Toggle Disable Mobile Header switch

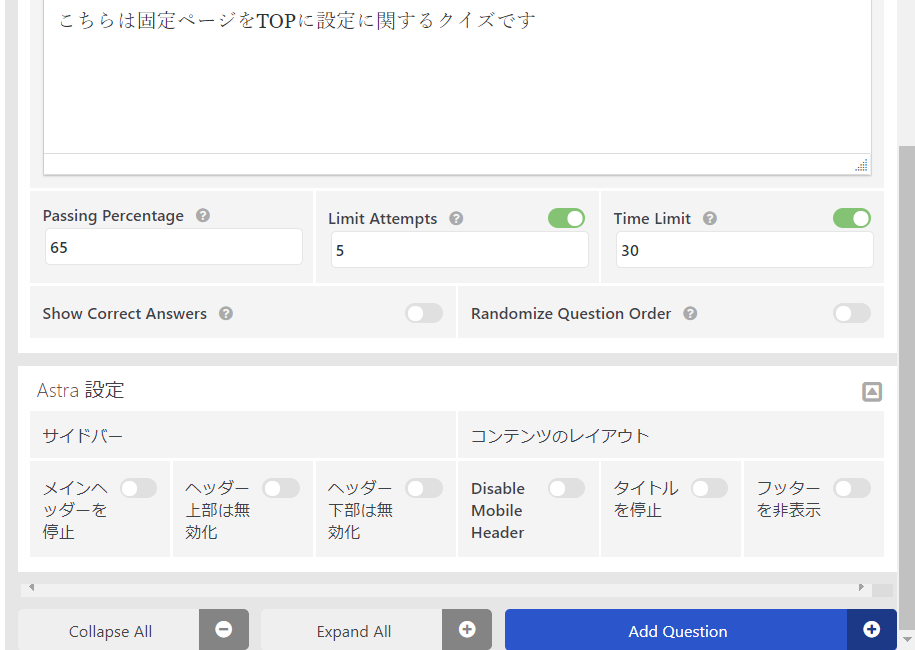point(566,488)
